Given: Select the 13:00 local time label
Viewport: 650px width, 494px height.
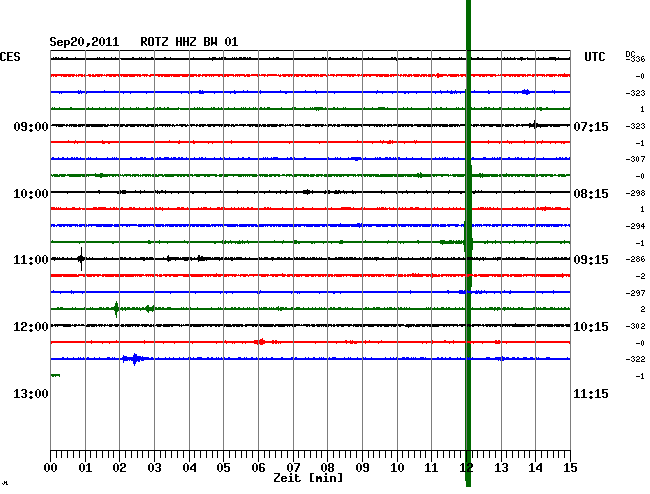Looking at the screenshot, I should pos(31,393).
